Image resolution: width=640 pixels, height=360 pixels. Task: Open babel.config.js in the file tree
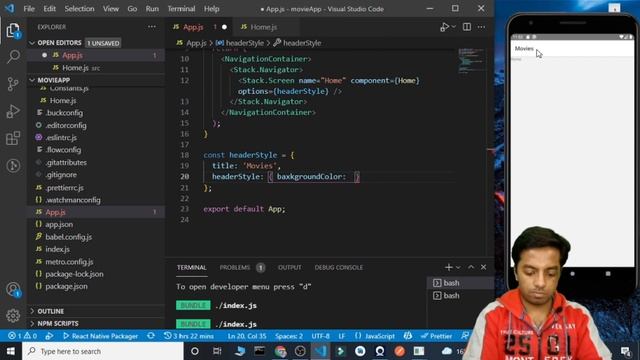(69, 237)
